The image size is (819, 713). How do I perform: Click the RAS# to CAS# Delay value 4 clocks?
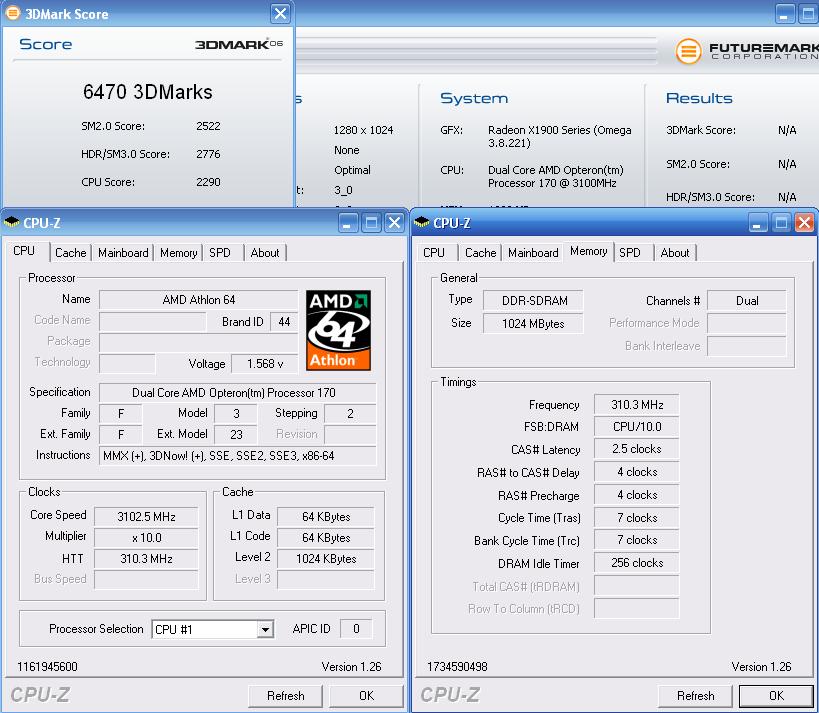pyautogui.click(x=637, y=472)
